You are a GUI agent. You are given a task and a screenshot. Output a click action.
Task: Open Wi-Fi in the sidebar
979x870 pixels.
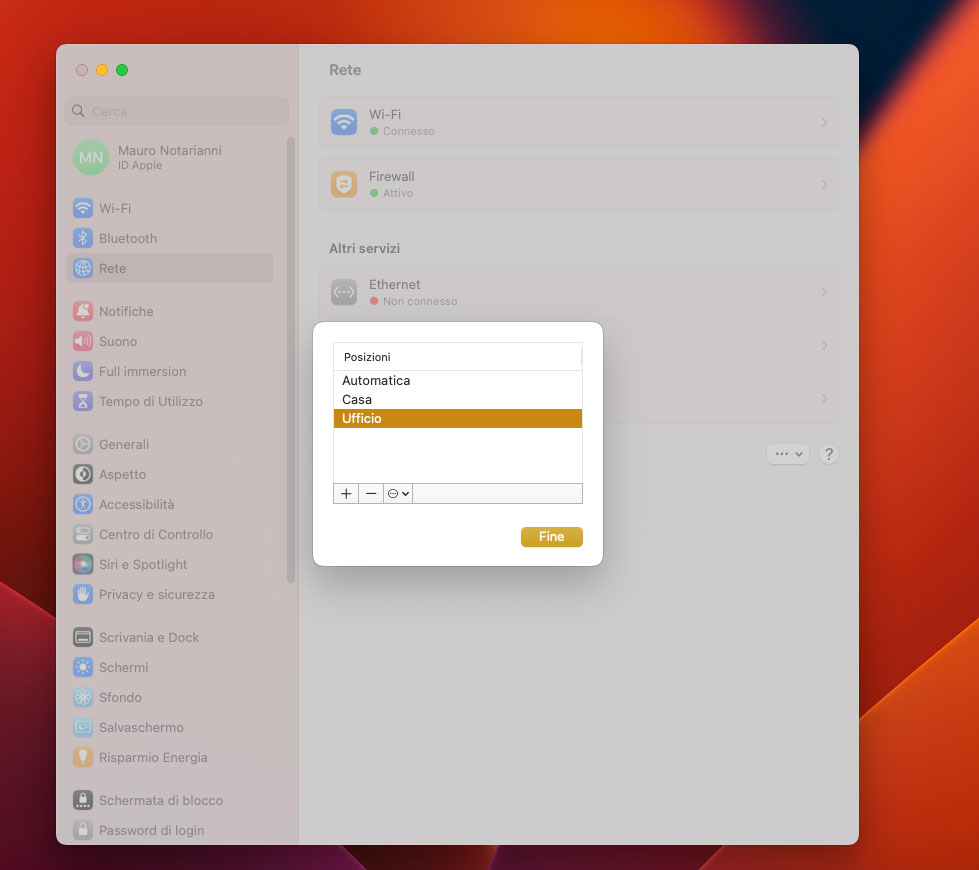pos(169,208)
